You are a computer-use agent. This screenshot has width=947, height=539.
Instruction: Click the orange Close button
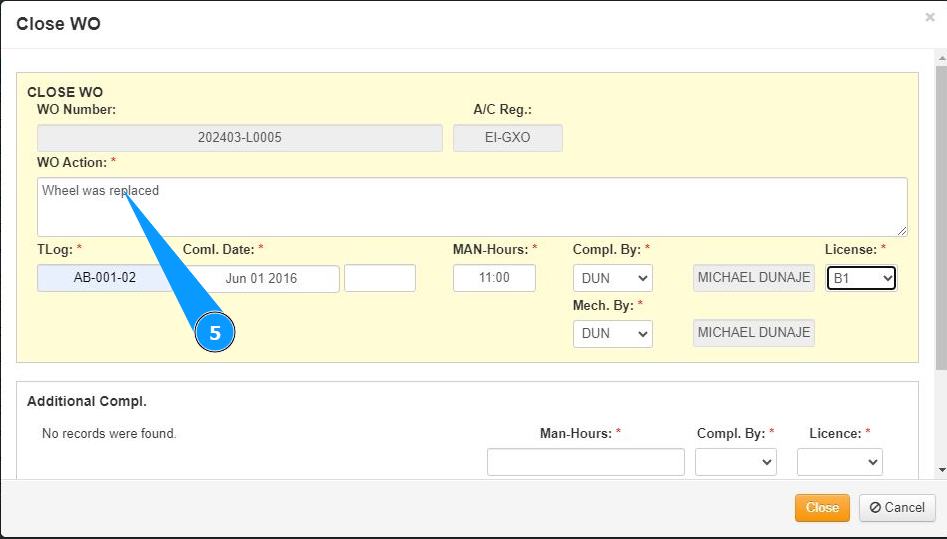[822, 508]
